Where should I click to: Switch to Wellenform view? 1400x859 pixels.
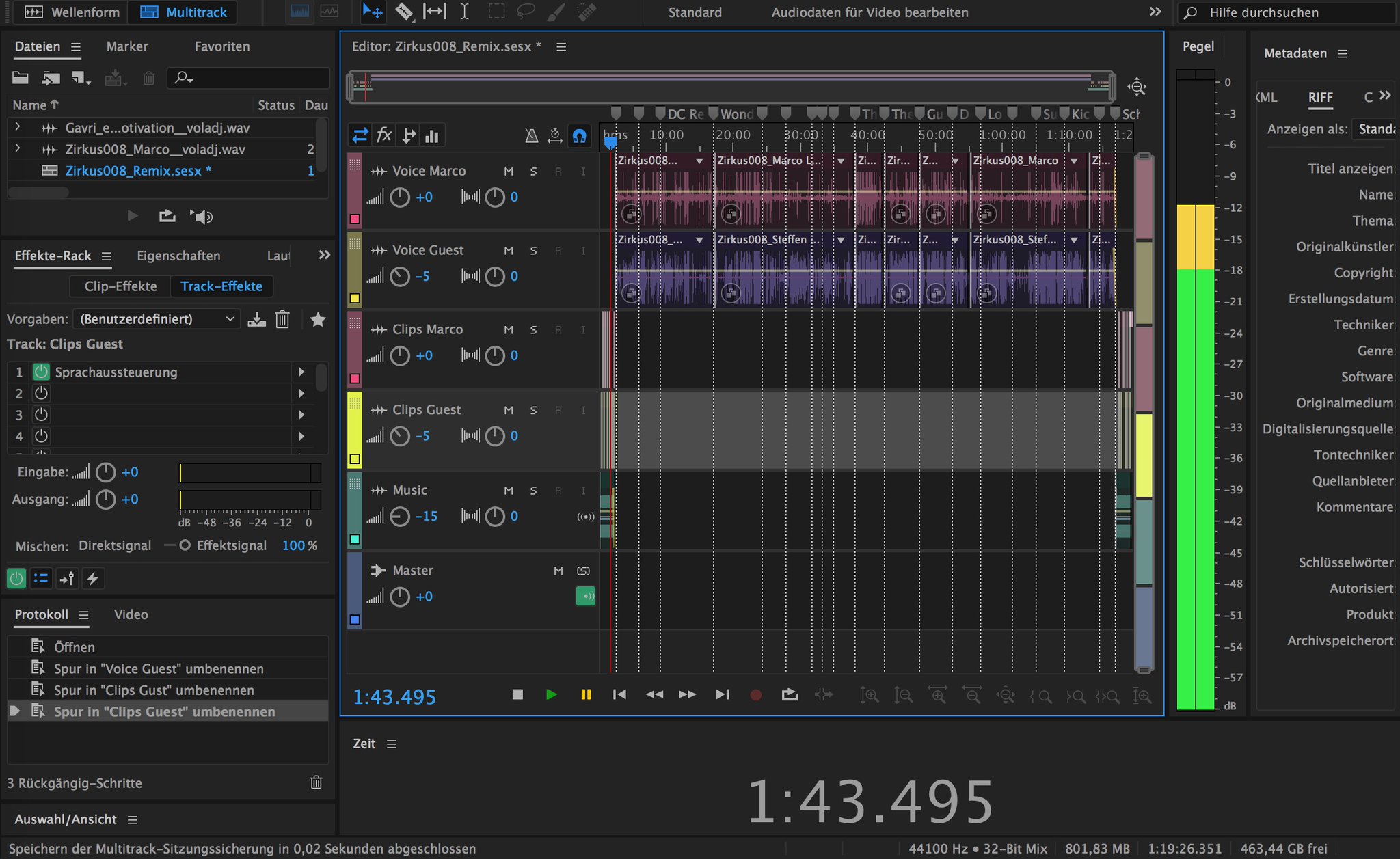coord(72,12)
